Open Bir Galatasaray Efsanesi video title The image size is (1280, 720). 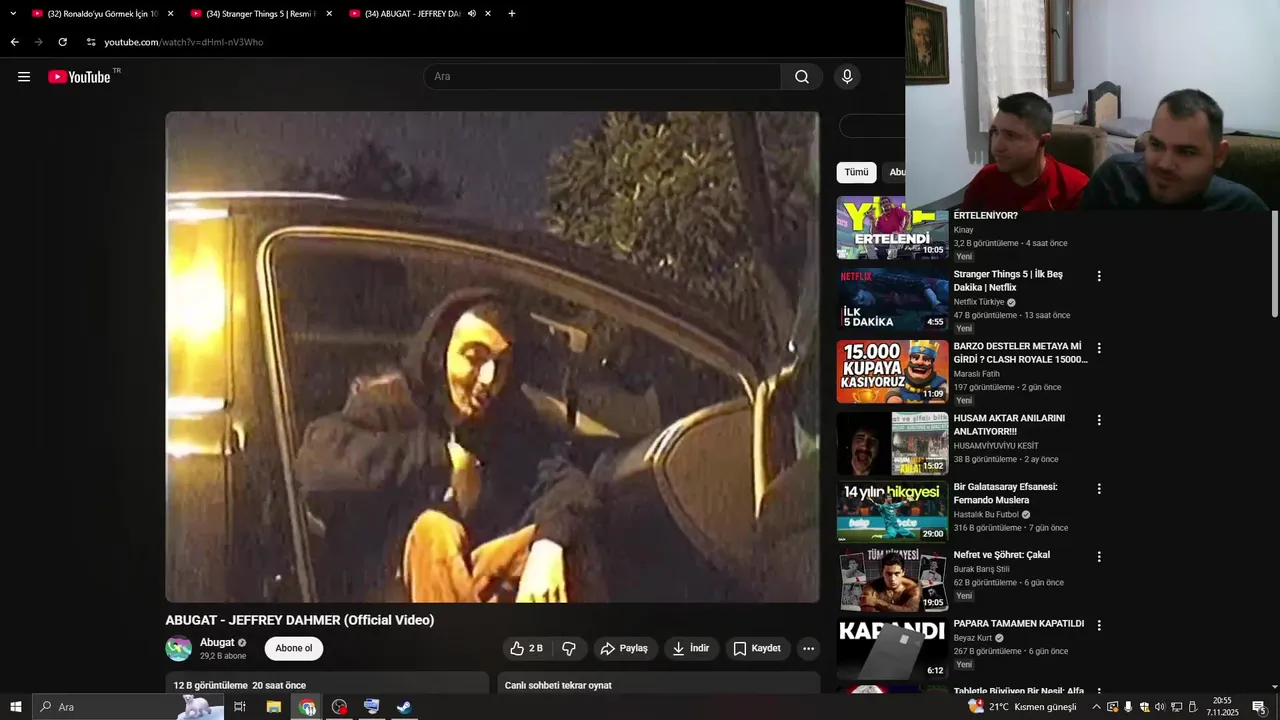click(1005, 493)
